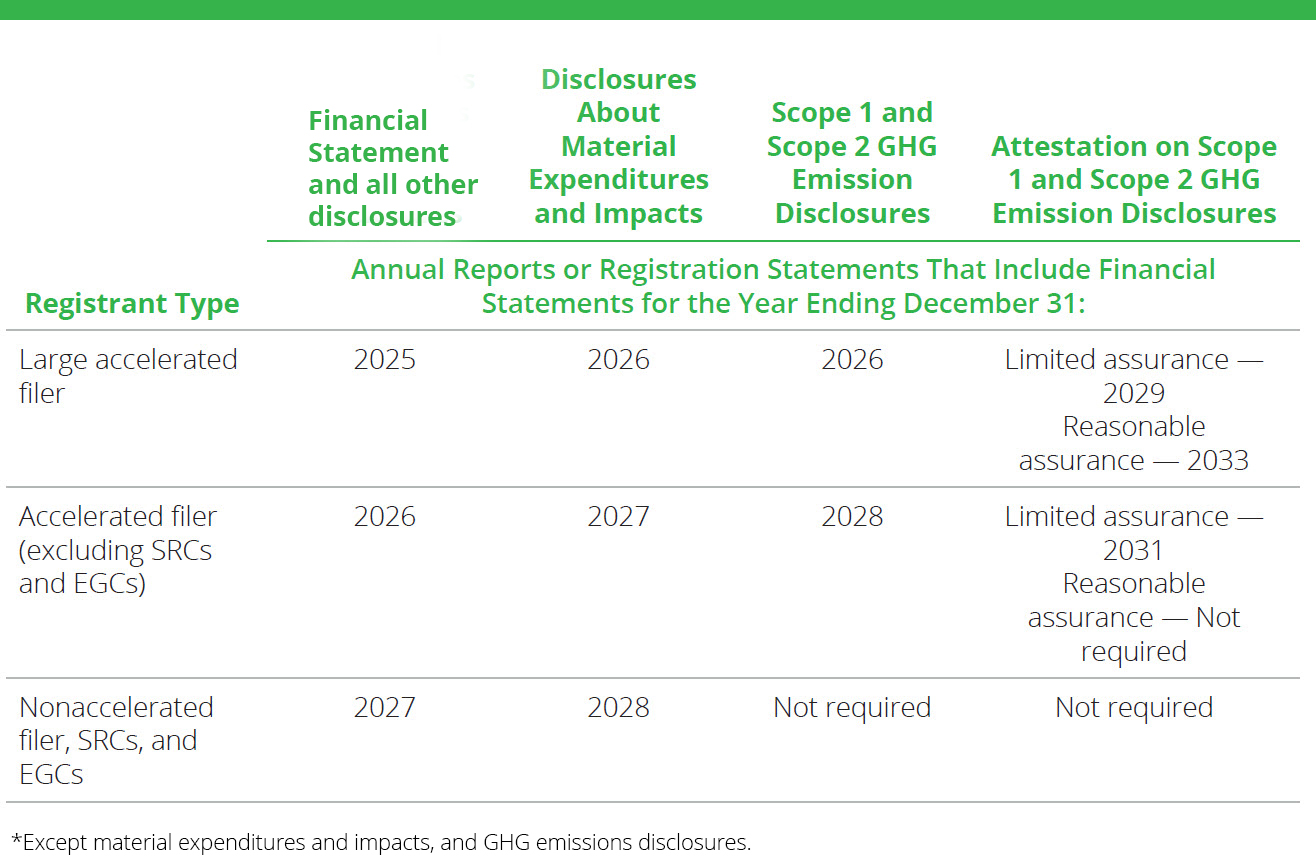The width and height of the screenshot is (1316, 863).
Task: Select the "Registrant Type" column header
Action: [131, 304]
